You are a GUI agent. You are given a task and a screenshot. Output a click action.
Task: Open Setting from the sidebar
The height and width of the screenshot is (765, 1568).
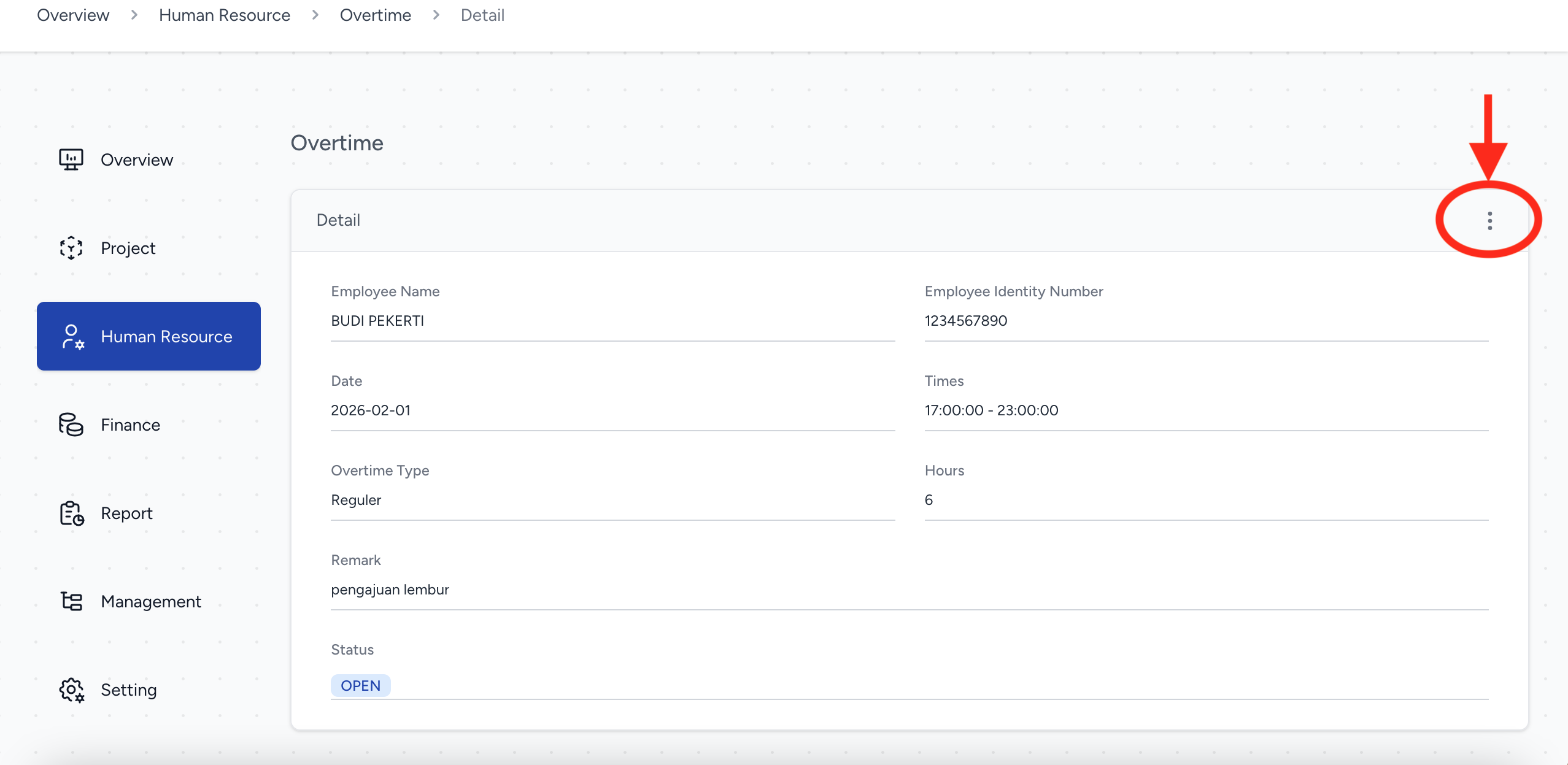pyautogui.click(x=129, y=690)
